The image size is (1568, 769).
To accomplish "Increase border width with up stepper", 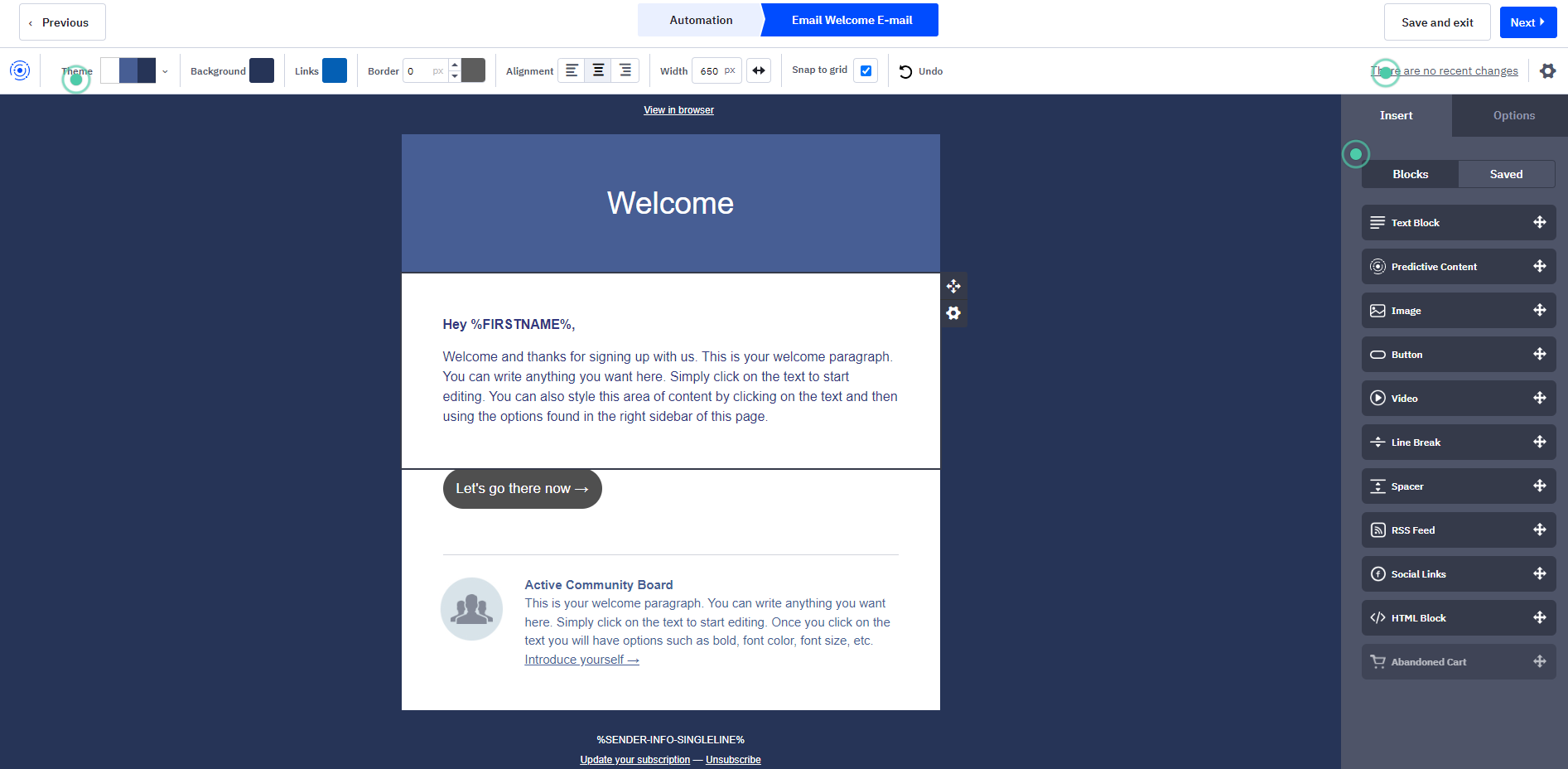I will pyautogui.click(x=454, y=65).
